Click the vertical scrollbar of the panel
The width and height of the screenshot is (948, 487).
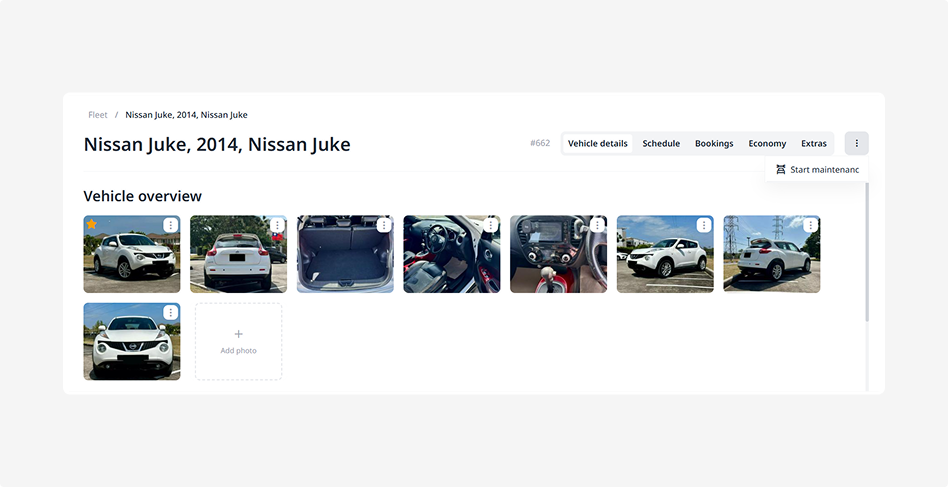[x=867, y=252]
